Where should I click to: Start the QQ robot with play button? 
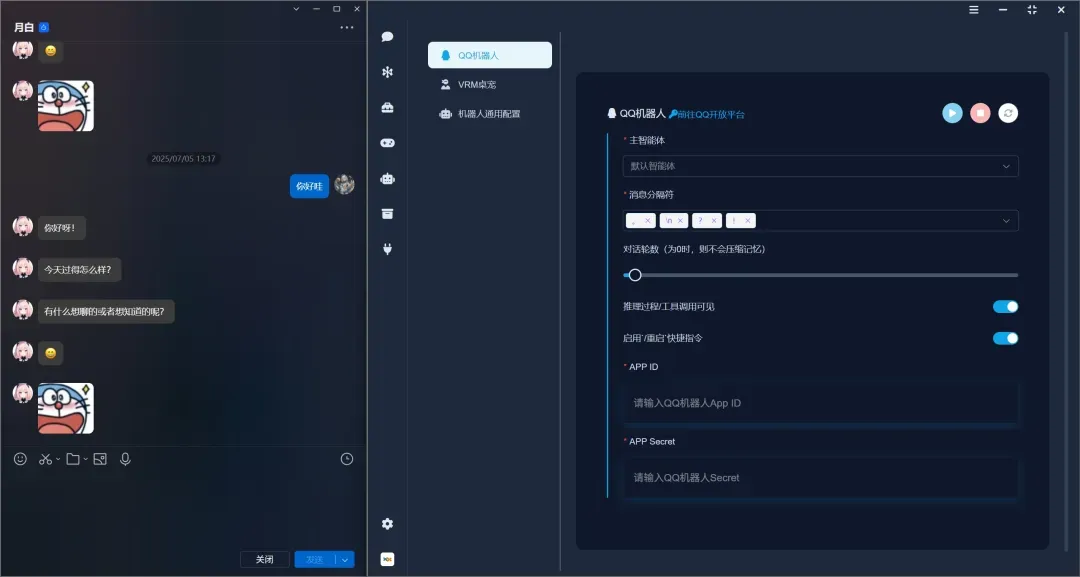tap(952, 113)
